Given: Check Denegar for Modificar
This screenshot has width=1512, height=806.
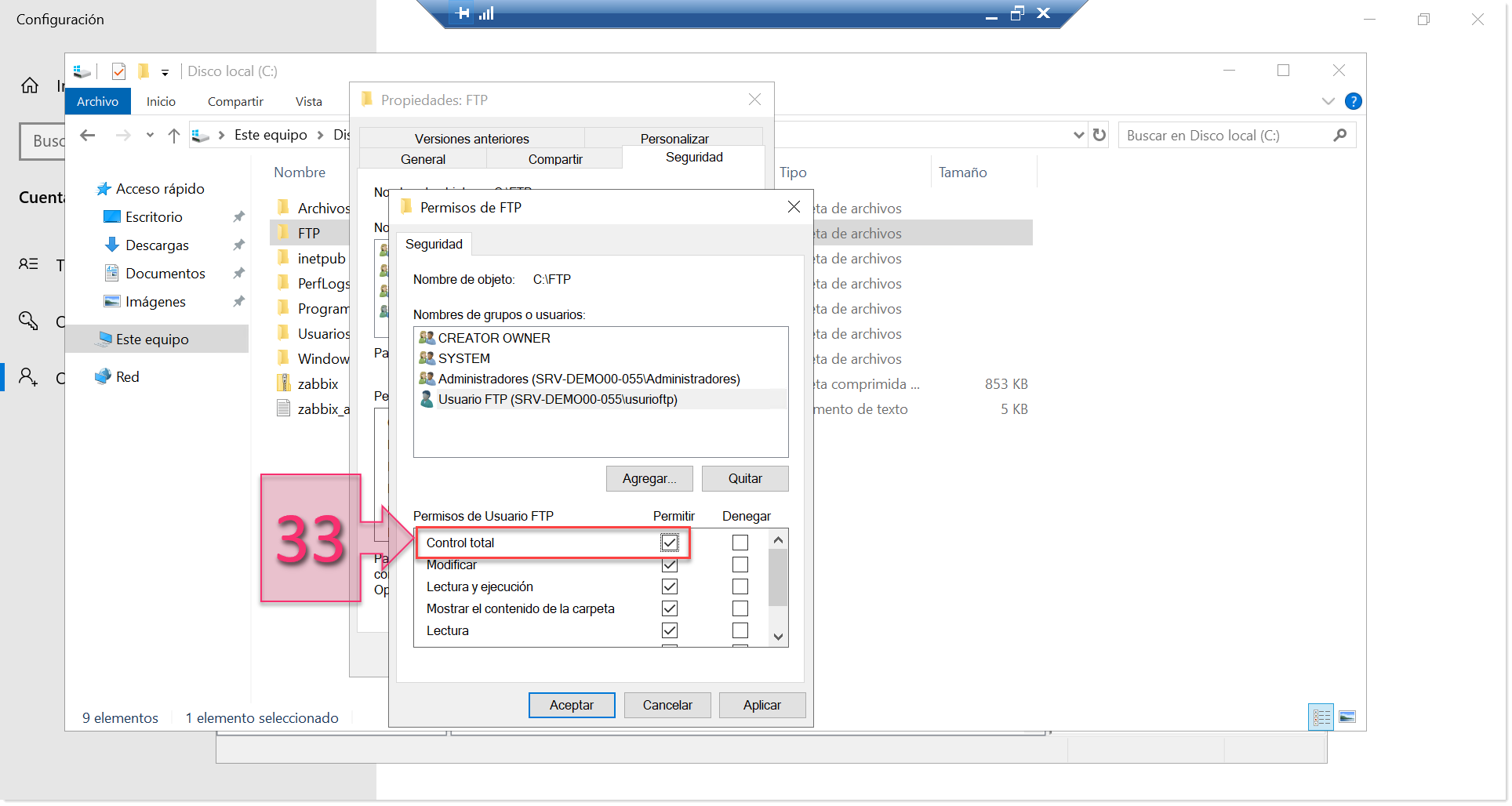Looking at the screenshot, I should coord(739,565).
